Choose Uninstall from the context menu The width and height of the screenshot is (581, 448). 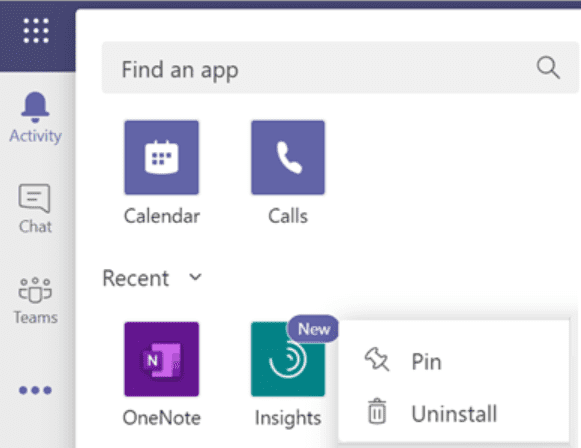pyautogui.click(x=454, y=414)
